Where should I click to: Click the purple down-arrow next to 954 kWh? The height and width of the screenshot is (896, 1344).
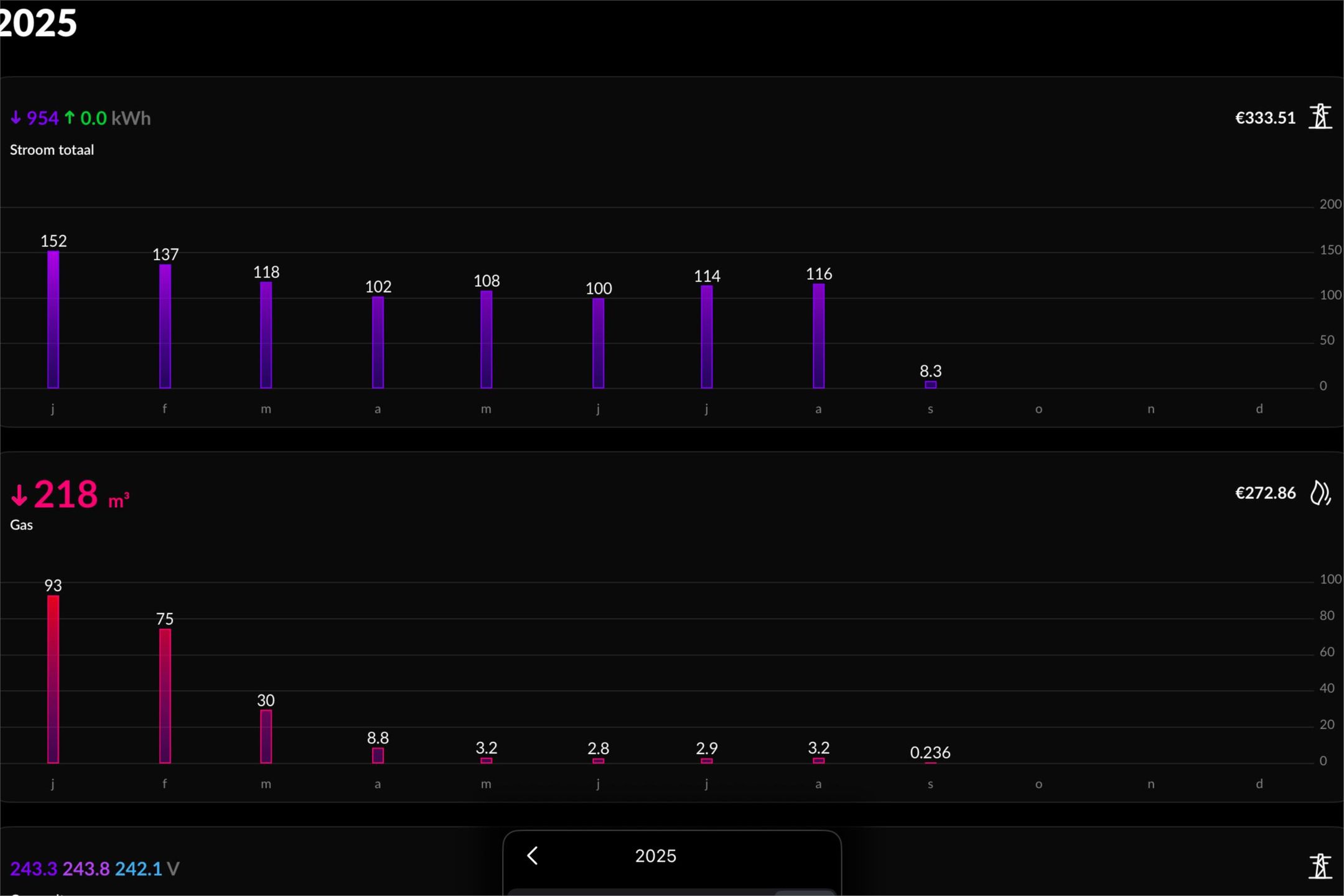tap(16, 118)
